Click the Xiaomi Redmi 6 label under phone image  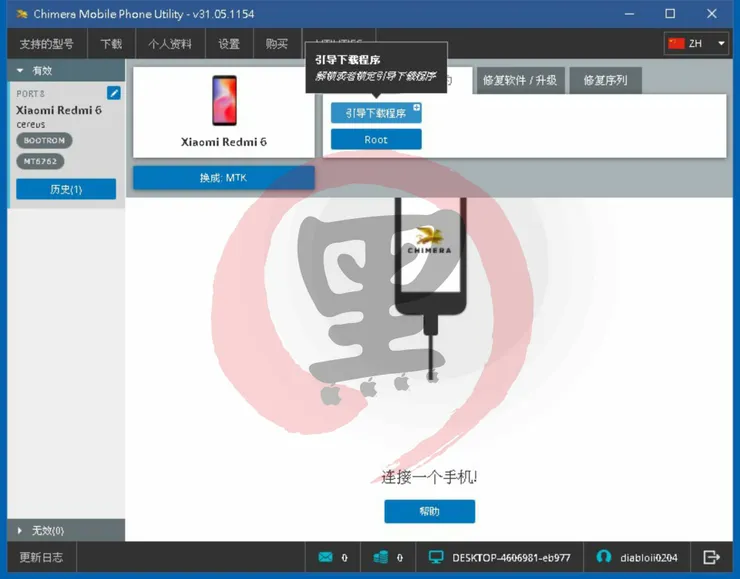(224, 142)
